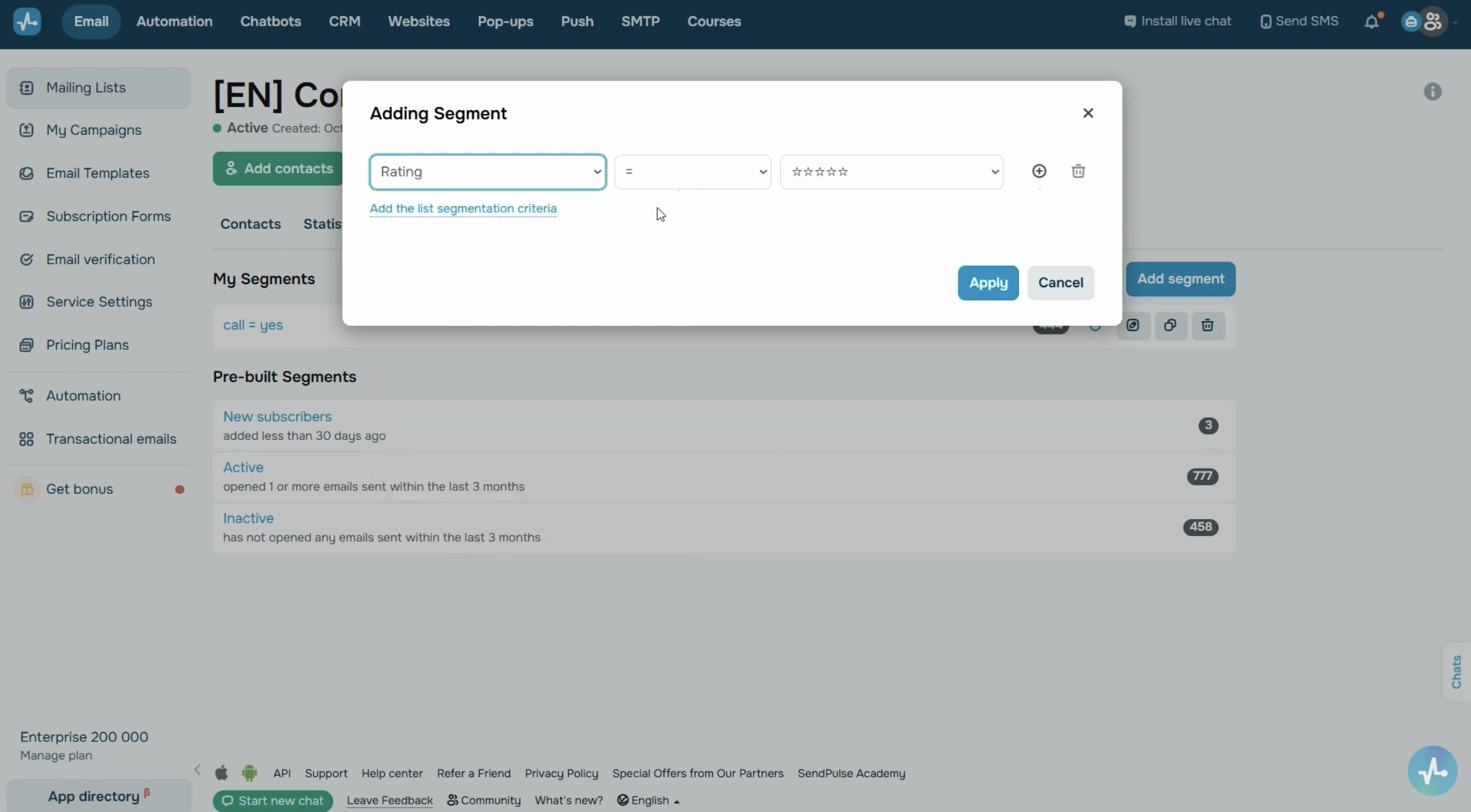Open the Help center link
Viewport: 1471px width, 812px height.
tap(392, 774)
